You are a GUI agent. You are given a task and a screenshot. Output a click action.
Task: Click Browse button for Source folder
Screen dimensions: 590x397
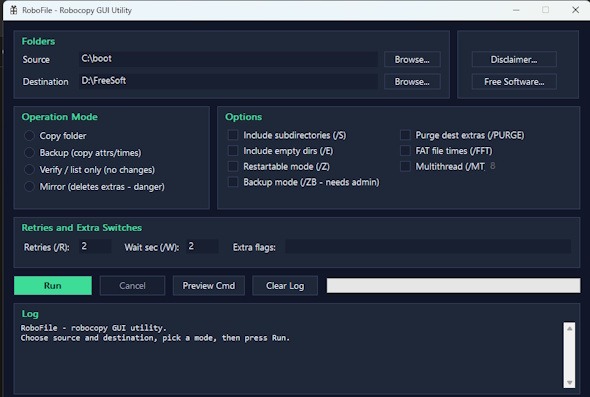(x=412, y=59)
